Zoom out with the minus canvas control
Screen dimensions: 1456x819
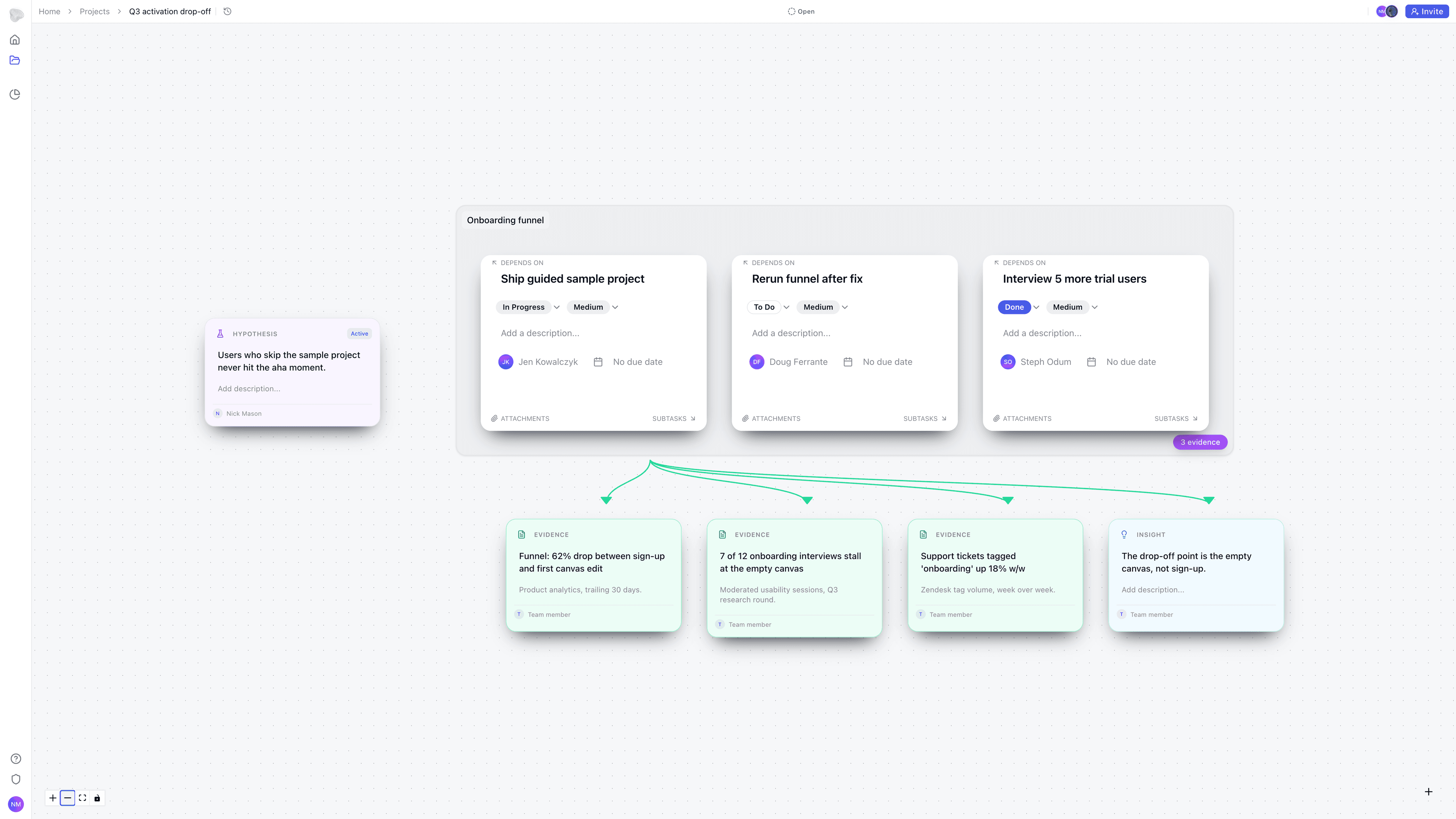(x=67, y=797)
